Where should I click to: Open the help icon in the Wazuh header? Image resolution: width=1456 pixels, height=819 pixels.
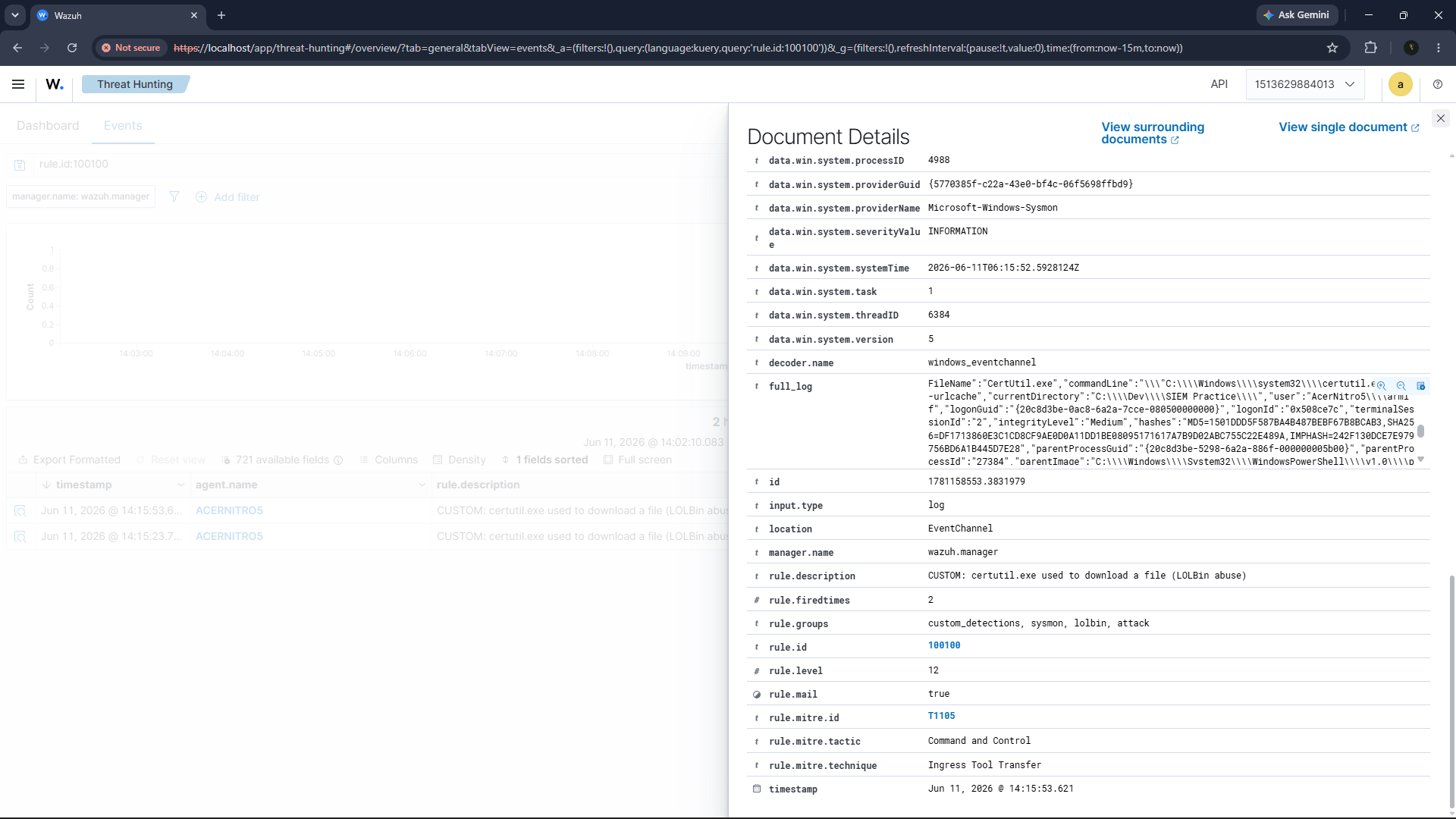coord(1438,84)
